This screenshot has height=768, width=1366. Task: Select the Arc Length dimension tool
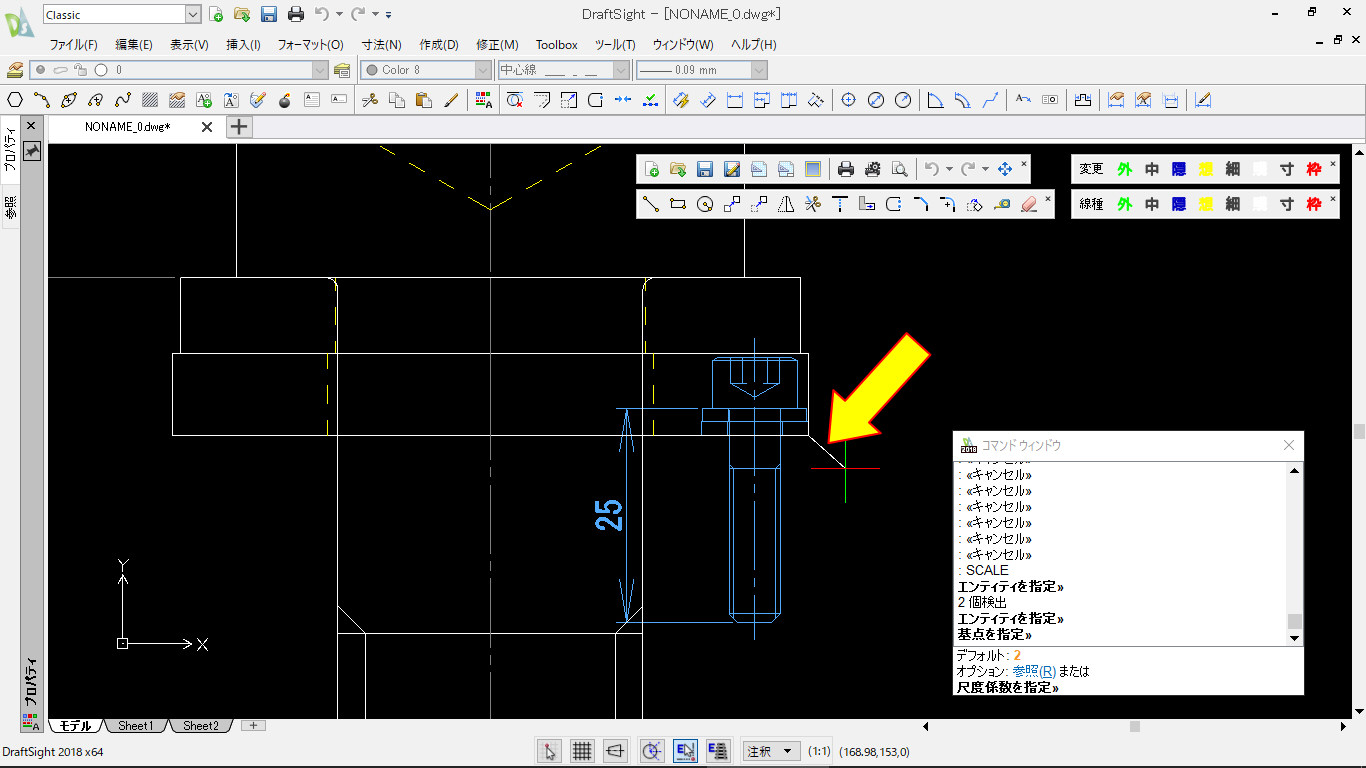coord(962,100)
